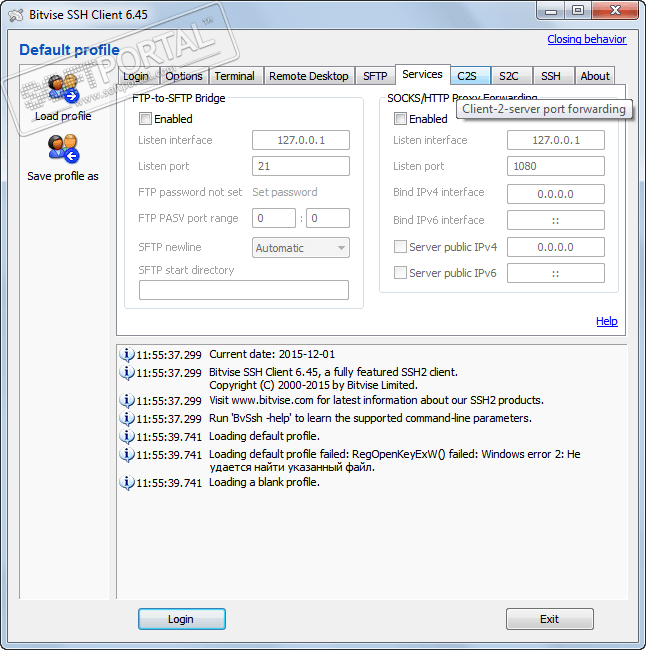Click info icon beside Visit www.bitvise.com entry

pos(127,400)
